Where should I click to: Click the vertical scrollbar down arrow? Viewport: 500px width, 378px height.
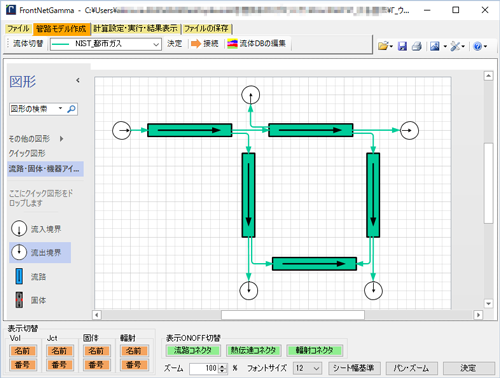(488, 304)
